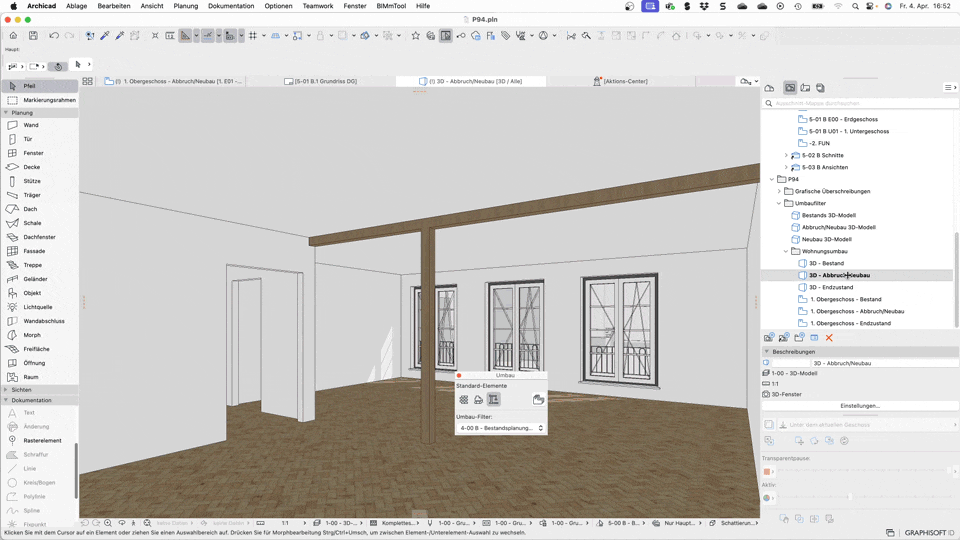Choose the Raum zone tool
Image resolution: width=960 pixels, height=540 pixels.
pos(40,377)
